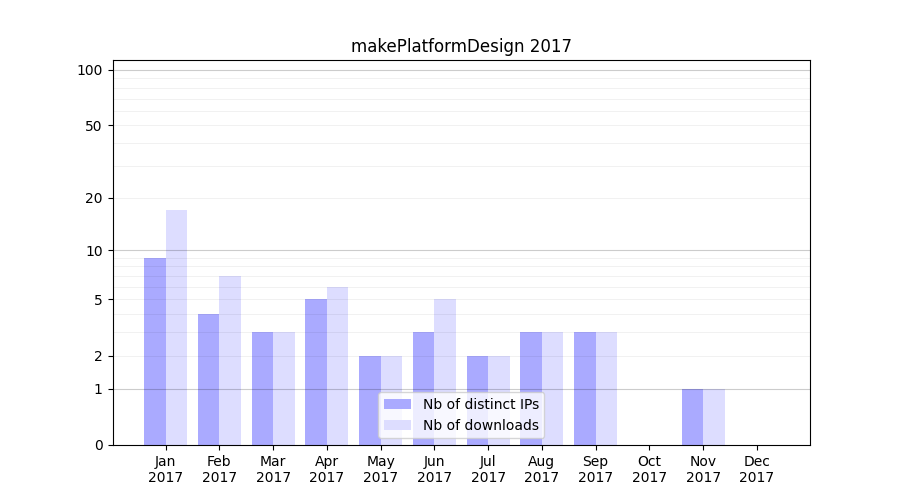The image size is (900, 500).
Task: Click the chart title makePlatformDesign 2017
Action: 461,46
